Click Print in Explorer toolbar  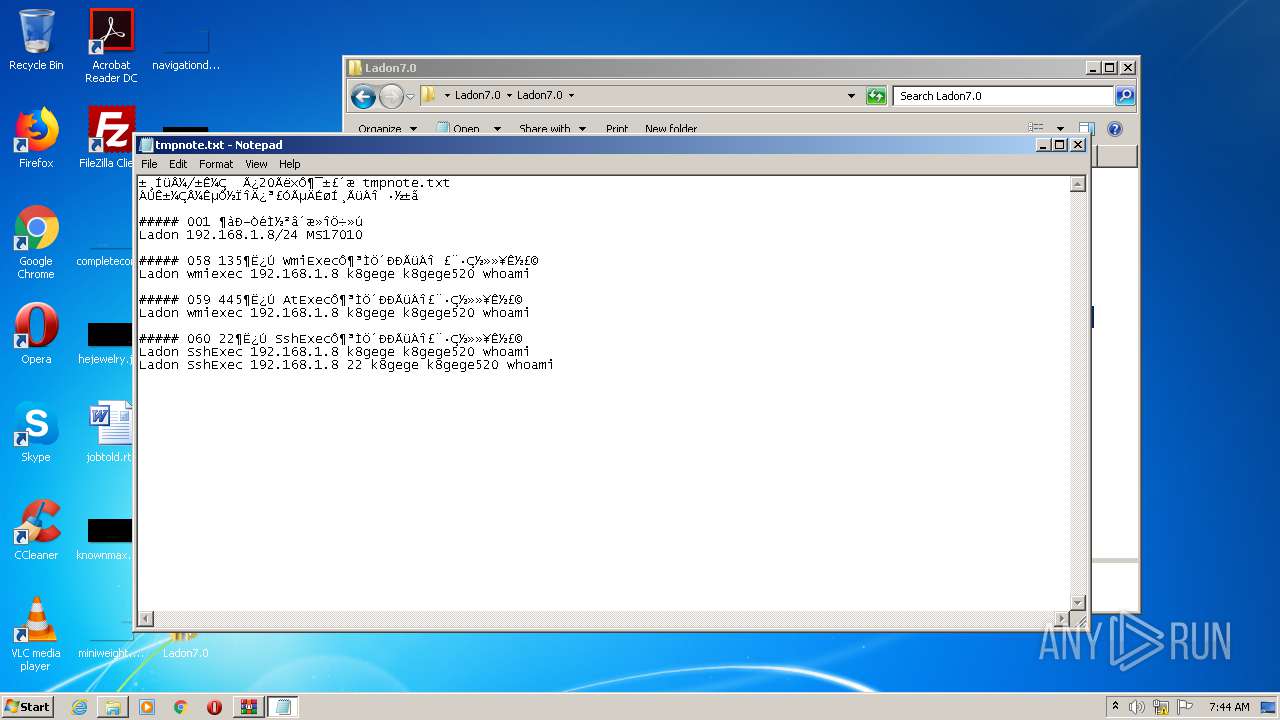tap(617, 129)
